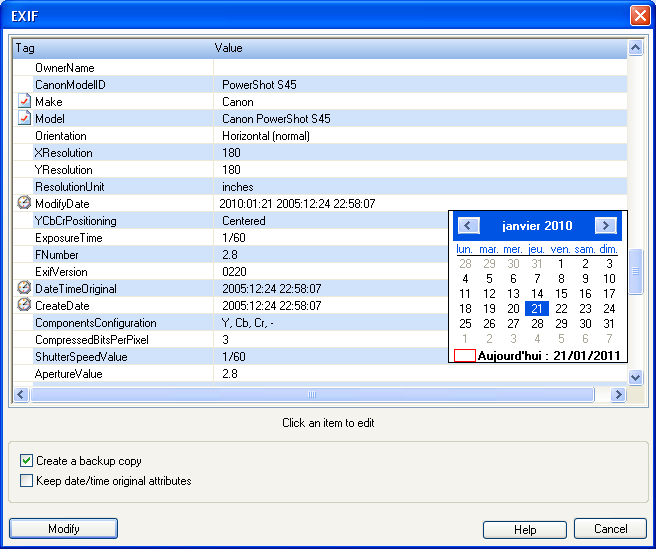The image size is (656, 549).
Task: Click the Modify button
Action: pos(64,528)
